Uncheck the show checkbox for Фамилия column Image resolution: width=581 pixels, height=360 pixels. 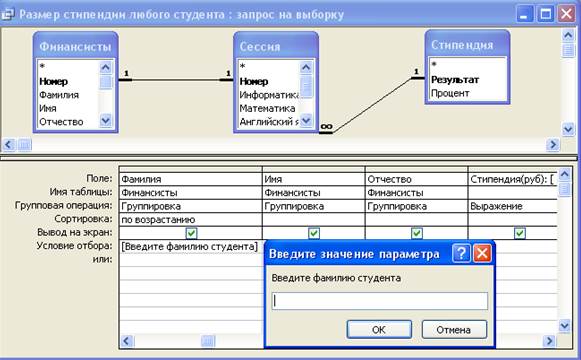(x=191, y=233)
